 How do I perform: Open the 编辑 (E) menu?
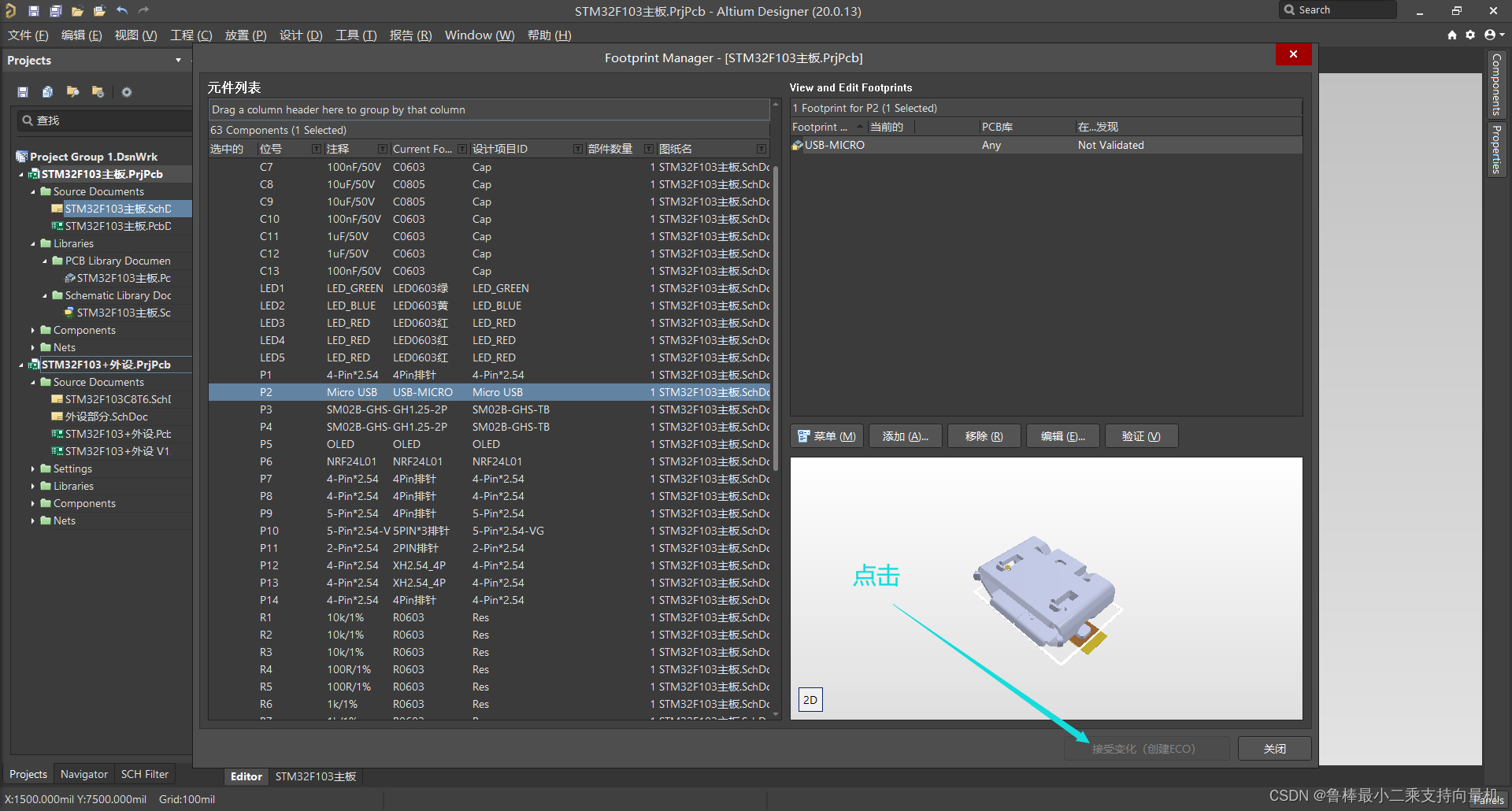pos(82,35)
